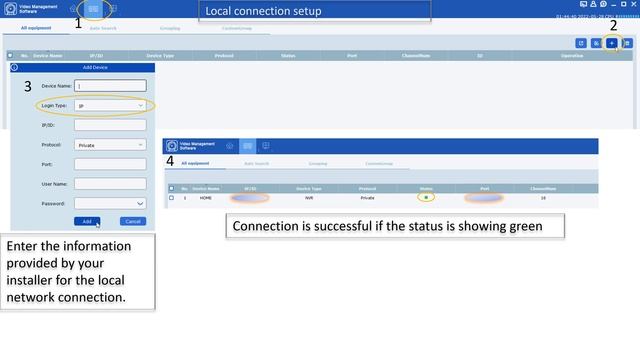Click the monitor-style icon right of device management
This screenshot has width=640, height=360.
click(x=113, y=9)
